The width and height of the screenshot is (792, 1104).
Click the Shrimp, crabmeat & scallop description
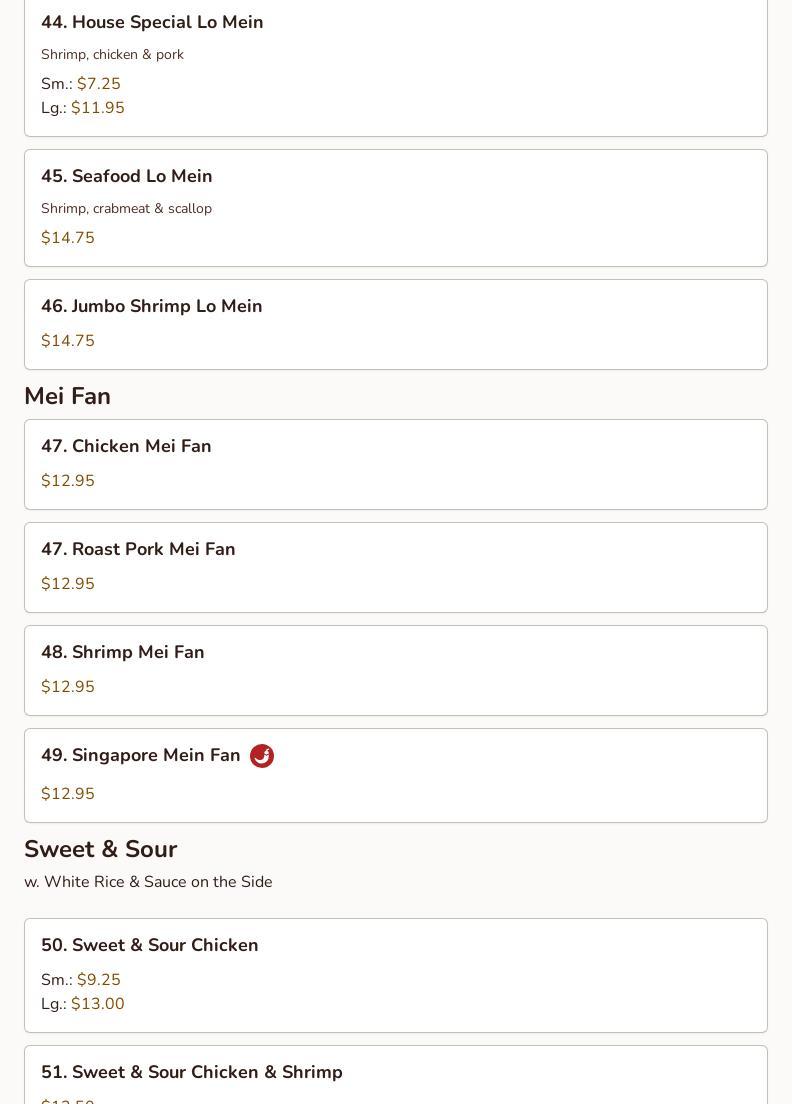click(127, 208)
